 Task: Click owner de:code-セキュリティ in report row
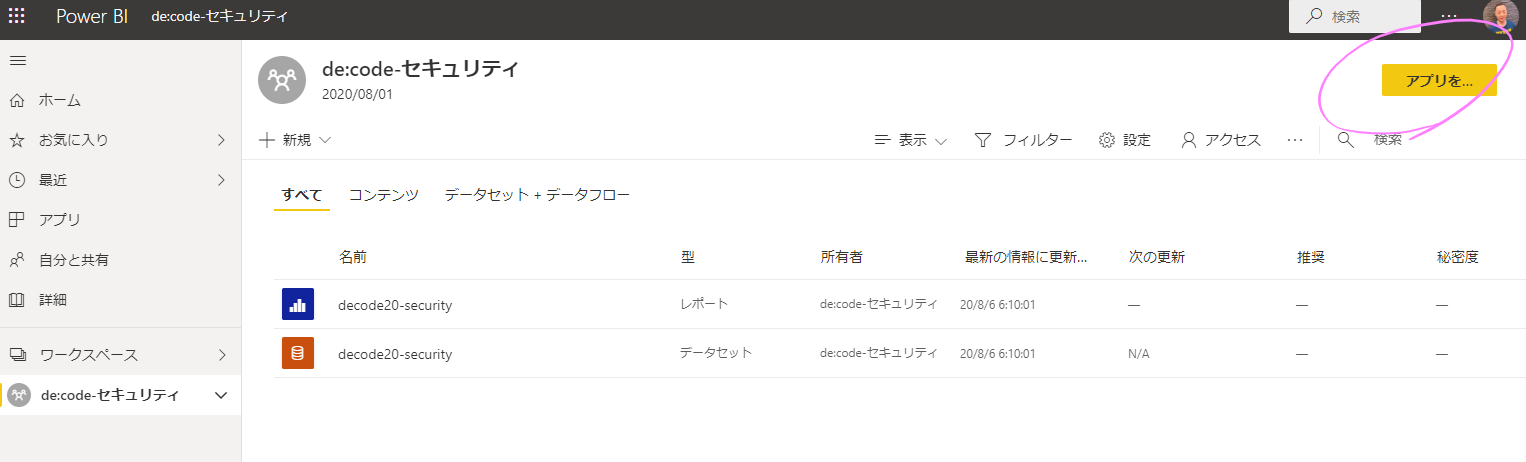tap(879, 303)
